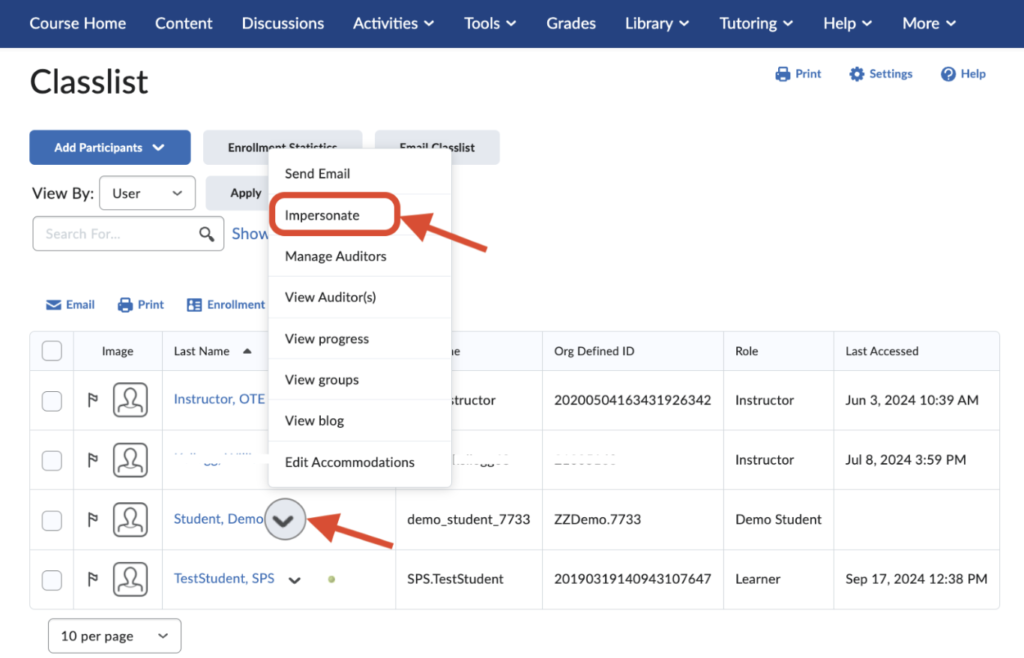Click flag icon in Instructor, OTE row
Viewport: 1024px width, 658px height.
click(x=93, y=400)
